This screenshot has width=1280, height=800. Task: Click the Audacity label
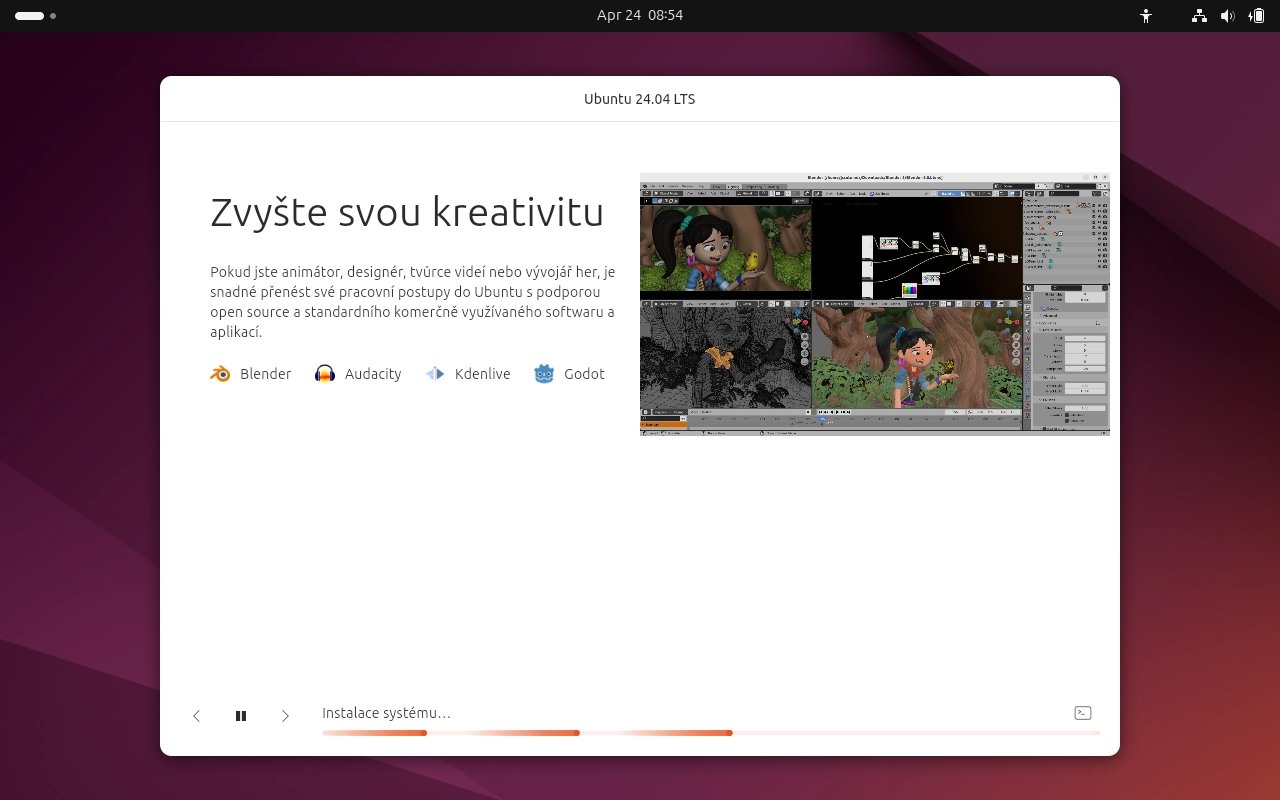(373, 374)
